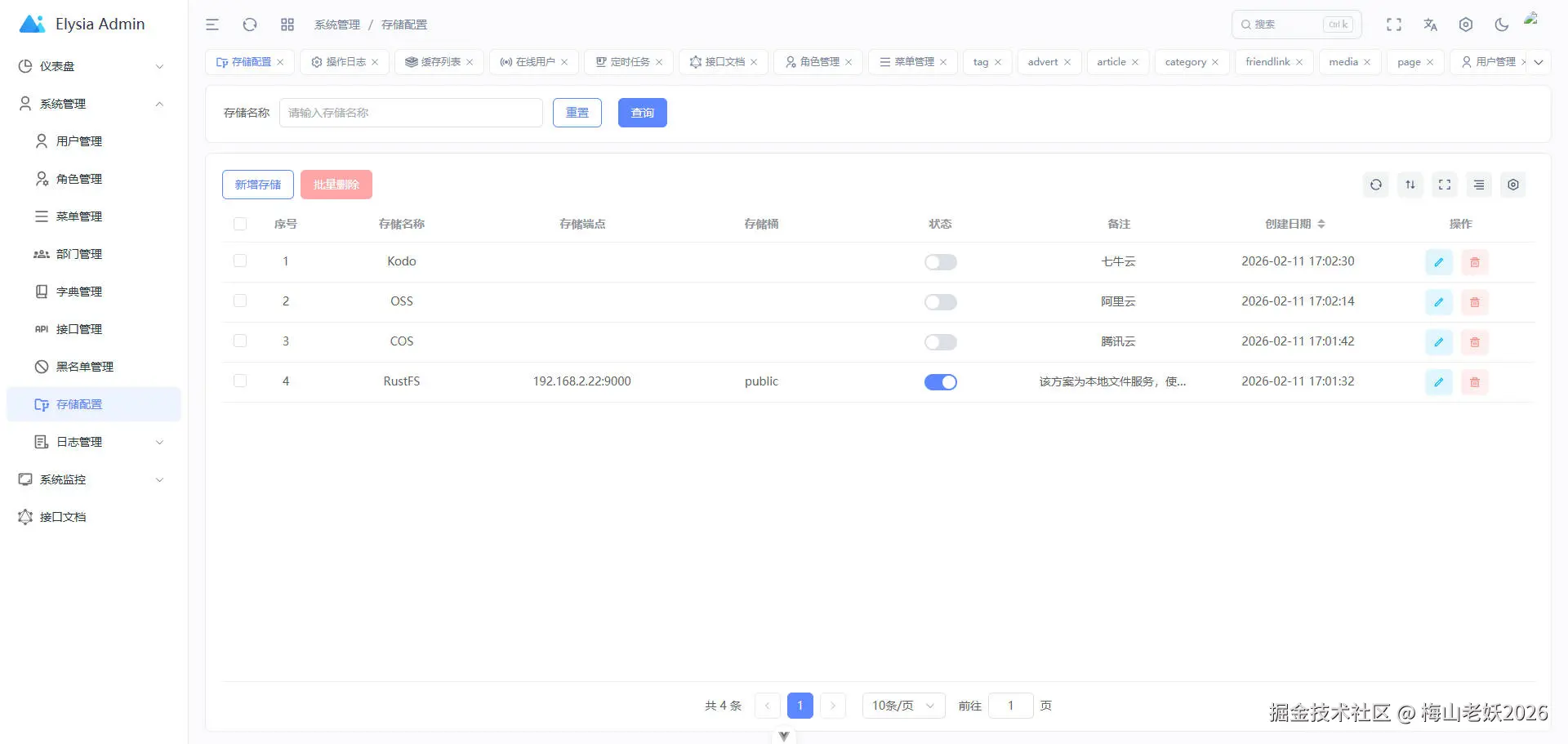Enter fullscreen mode from the header
The image size is (1568, 744).
point(1394,25)
